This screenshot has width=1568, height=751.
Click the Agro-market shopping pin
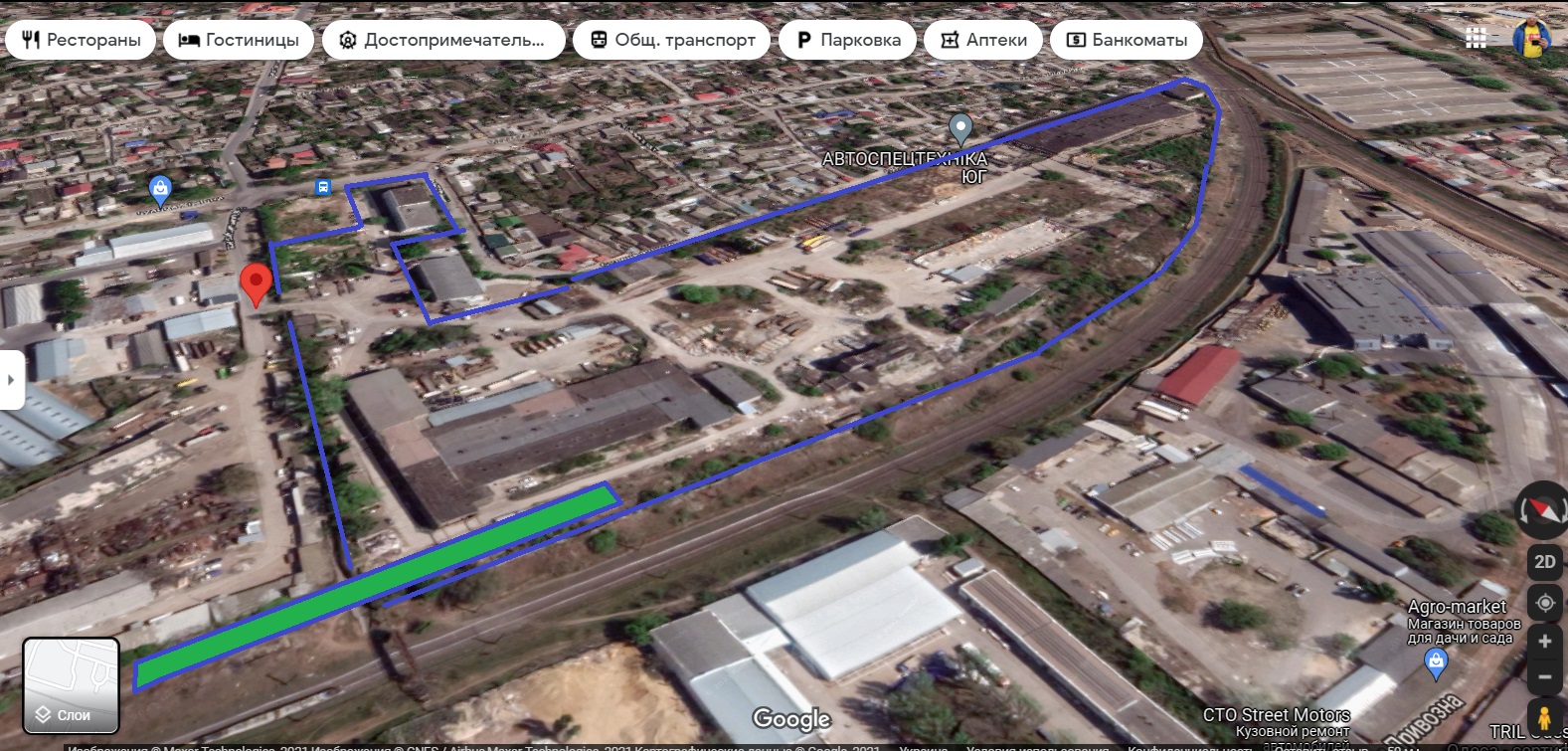click(x=1436, y=662)
